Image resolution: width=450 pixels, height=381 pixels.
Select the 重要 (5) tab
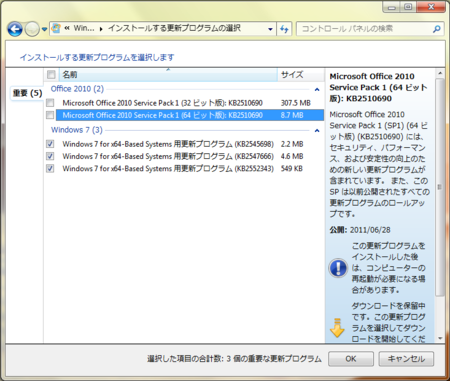click(x=27, y=93)
